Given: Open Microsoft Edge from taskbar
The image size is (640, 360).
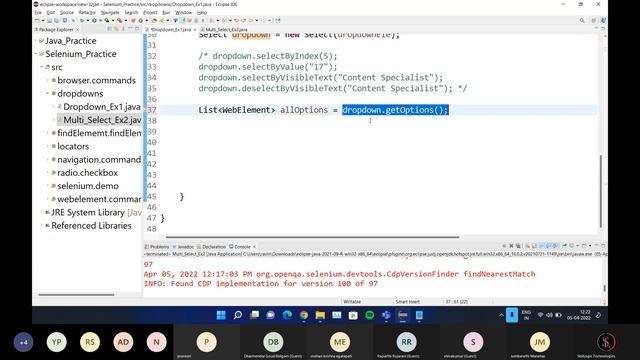Looking at the screenshot, I should tap(287, 315).
